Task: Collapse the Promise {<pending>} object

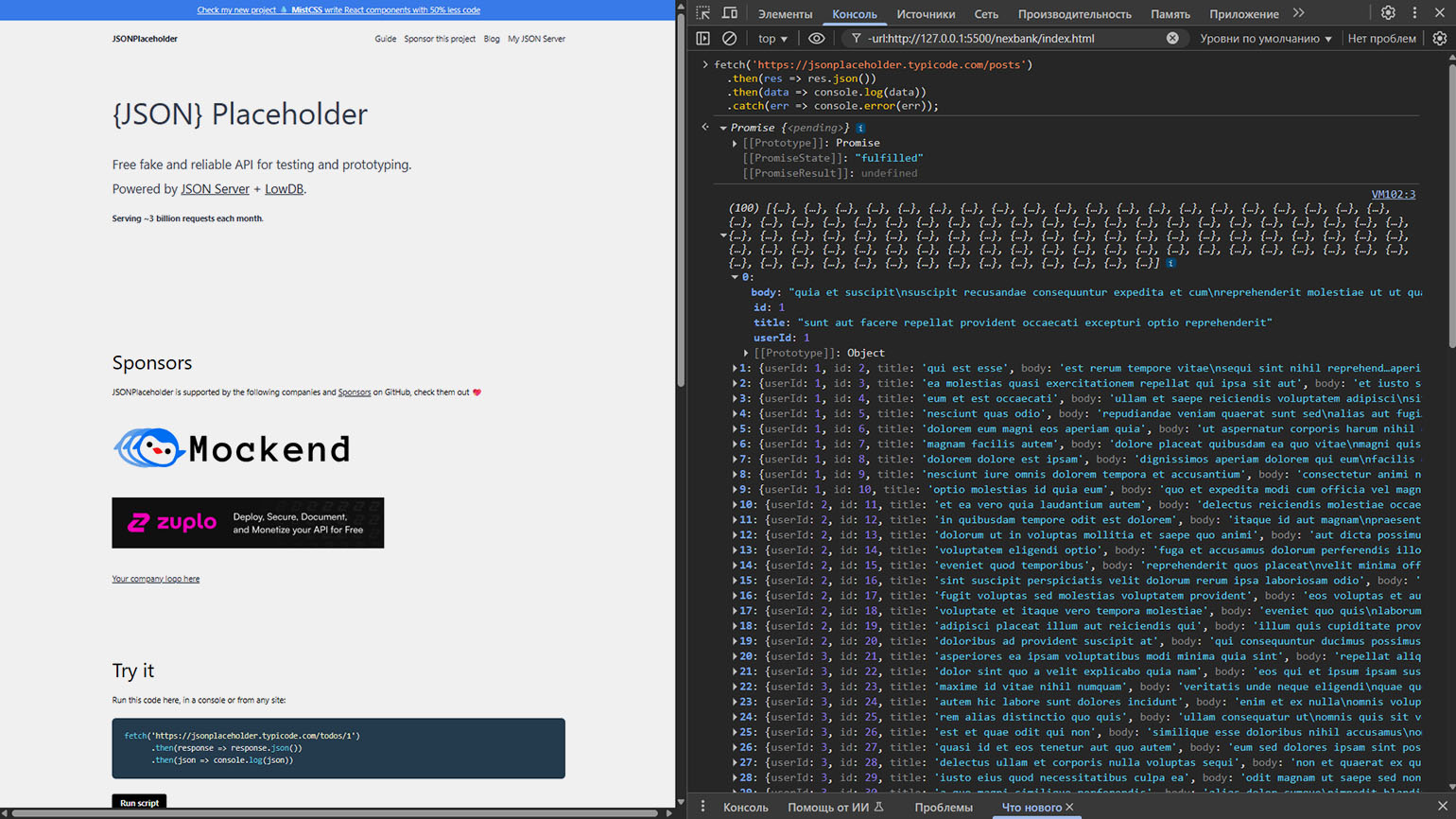Action: (723, 128)
